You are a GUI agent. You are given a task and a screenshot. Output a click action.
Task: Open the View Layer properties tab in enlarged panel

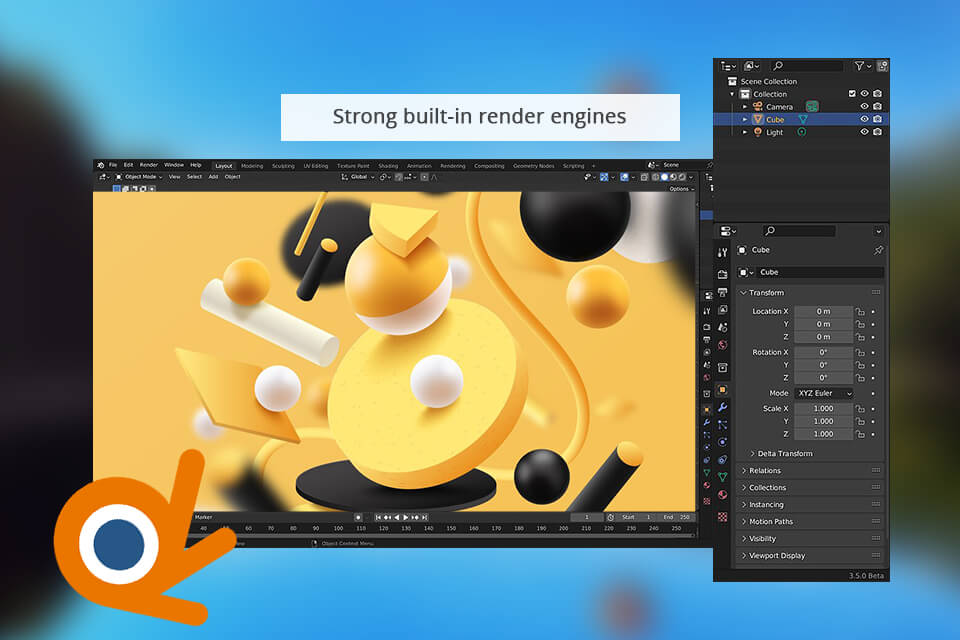tap(722, 310)
